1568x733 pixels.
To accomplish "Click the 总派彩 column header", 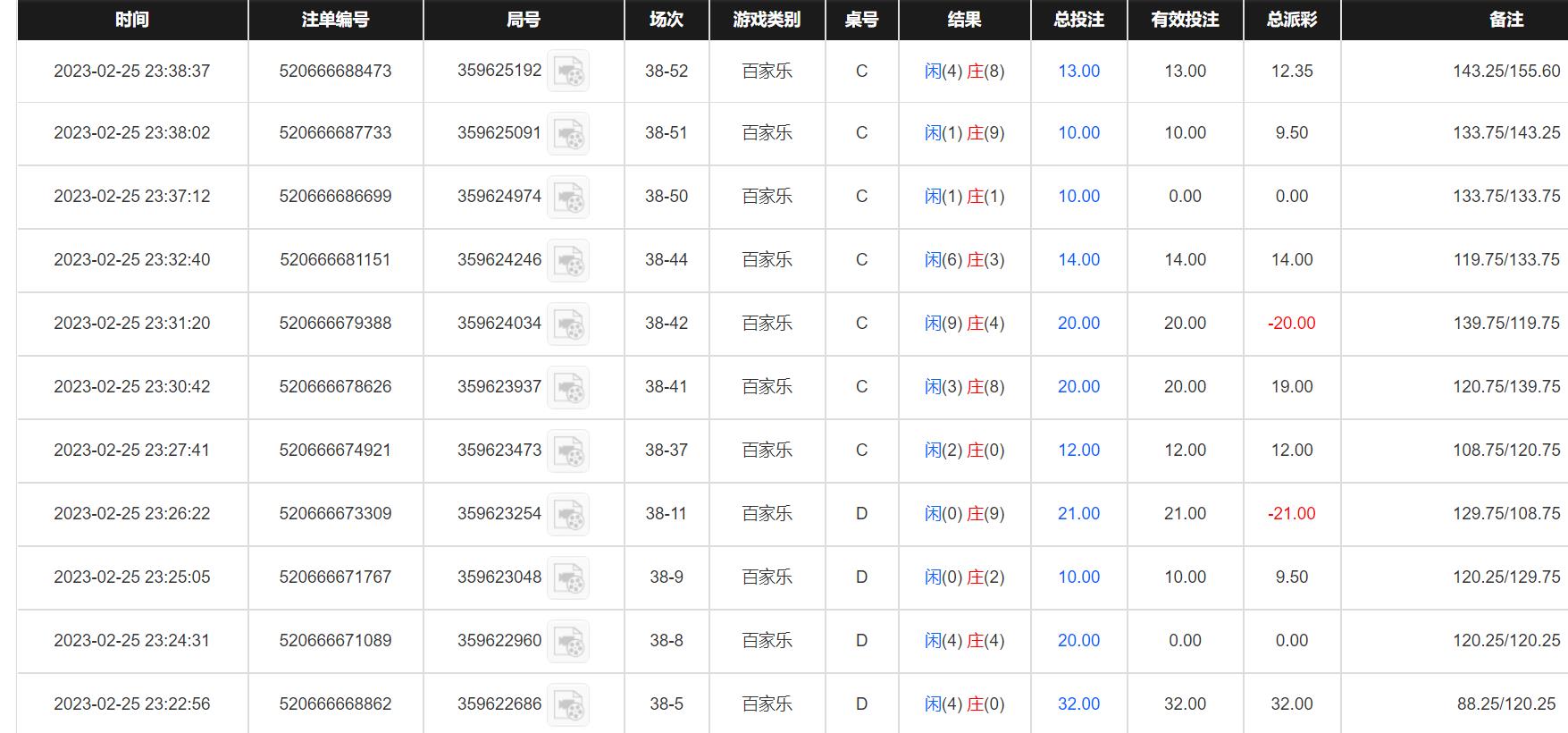I will (1292, 20).
